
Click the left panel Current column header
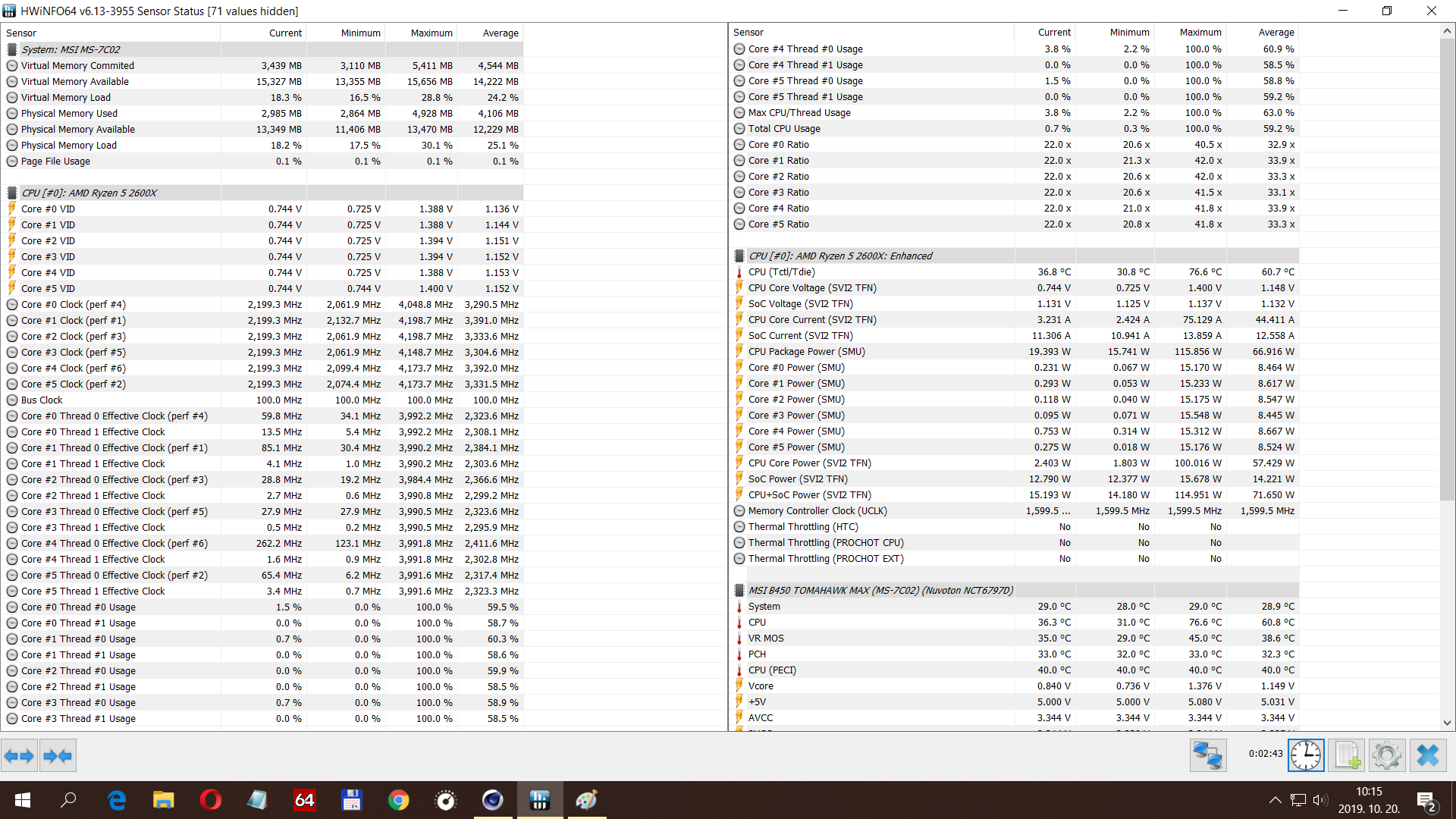[x=263, y=33]
